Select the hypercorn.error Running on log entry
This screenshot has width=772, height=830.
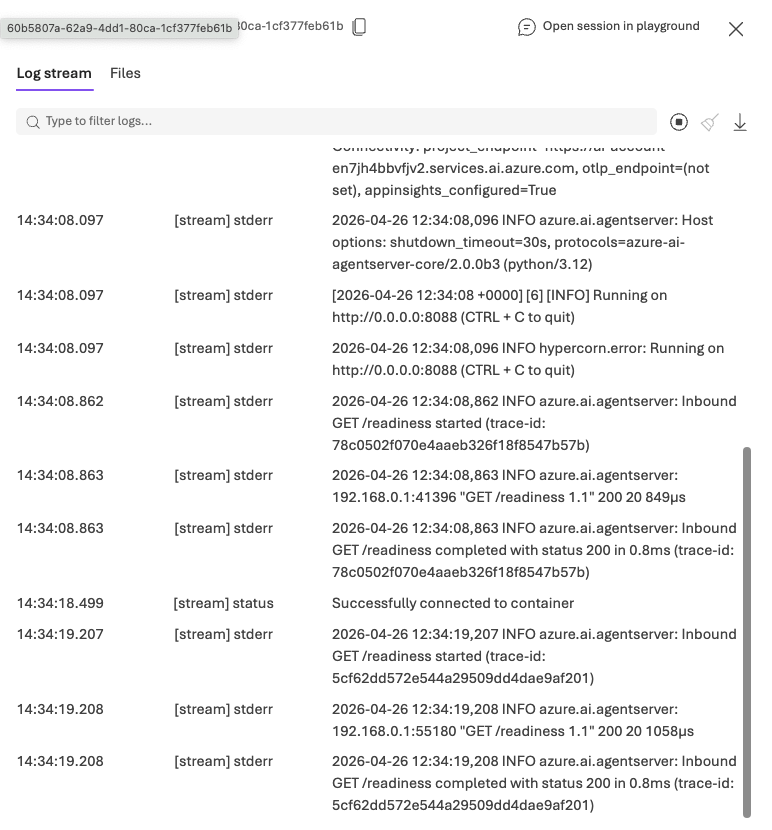click(528, 359)
